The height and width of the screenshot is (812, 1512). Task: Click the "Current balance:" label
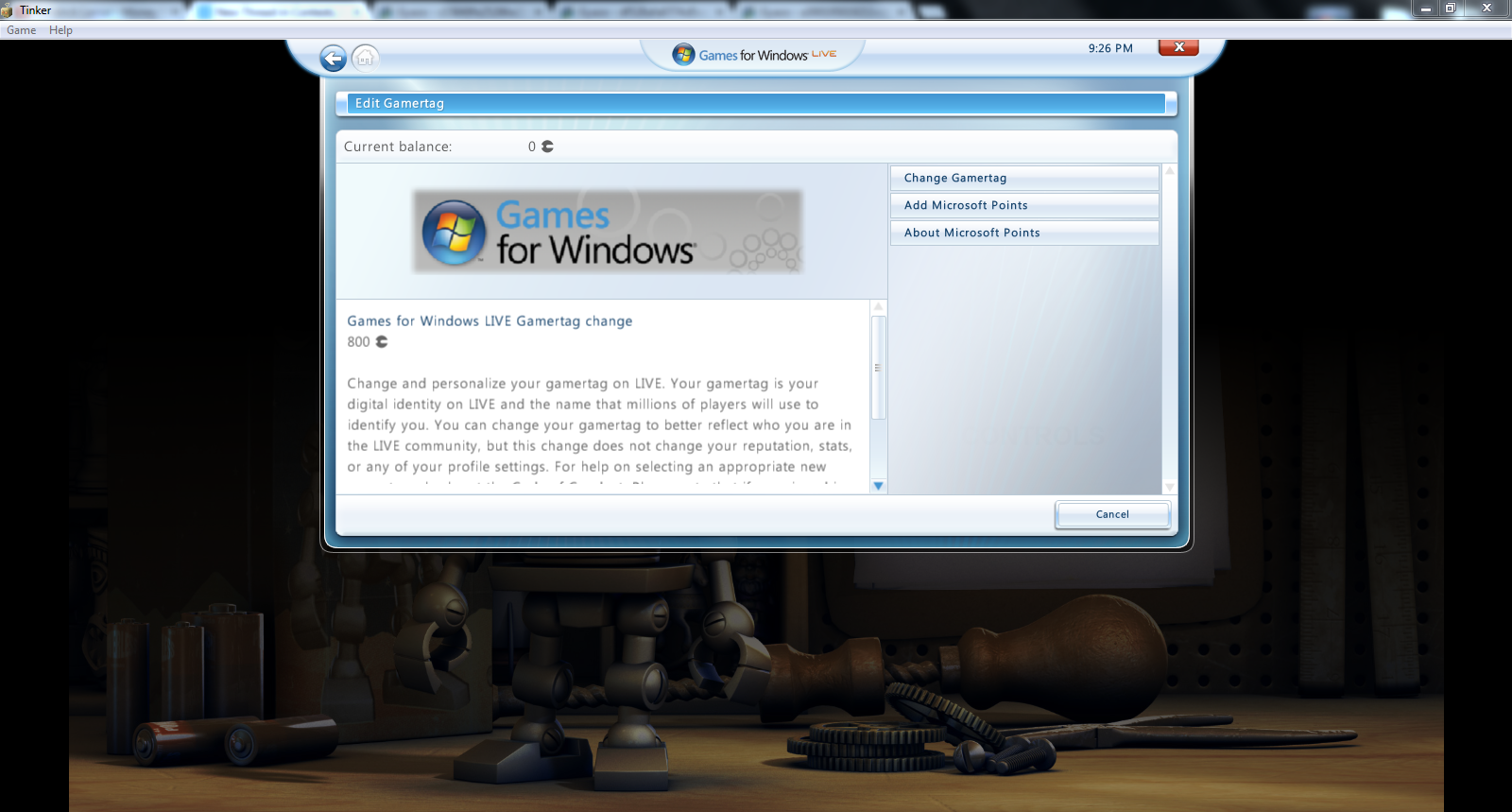click(398, 147)
